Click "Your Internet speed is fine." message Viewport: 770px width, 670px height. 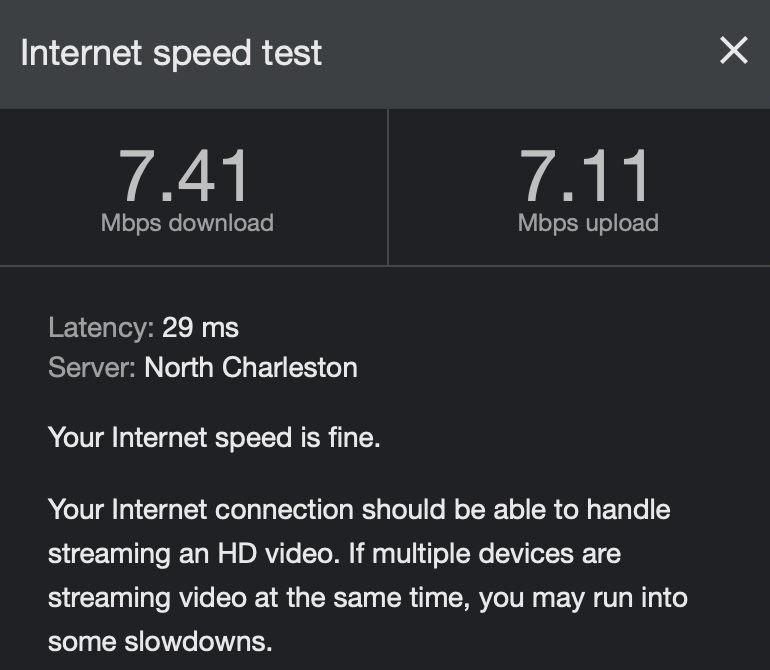click(214, 437)
